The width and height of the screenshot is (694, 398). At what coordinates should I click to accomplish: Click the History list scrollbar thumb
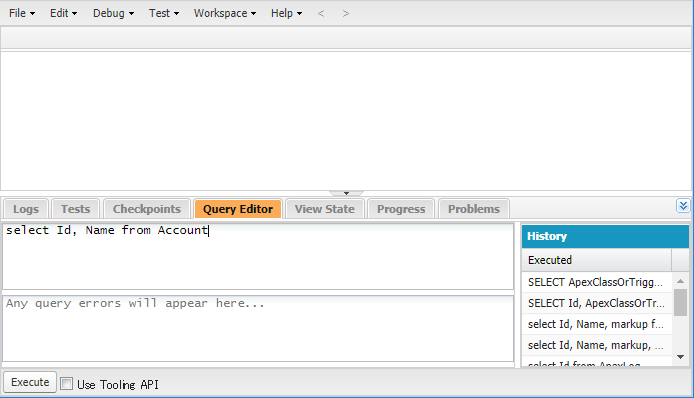coord(681,302)
